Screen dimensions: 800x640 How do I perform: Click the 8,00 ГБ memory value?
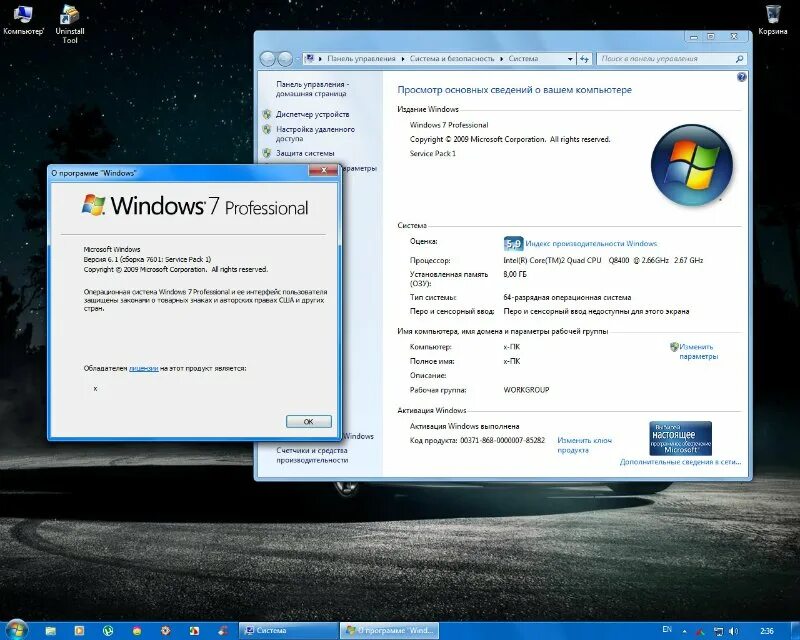pos(514,274)
